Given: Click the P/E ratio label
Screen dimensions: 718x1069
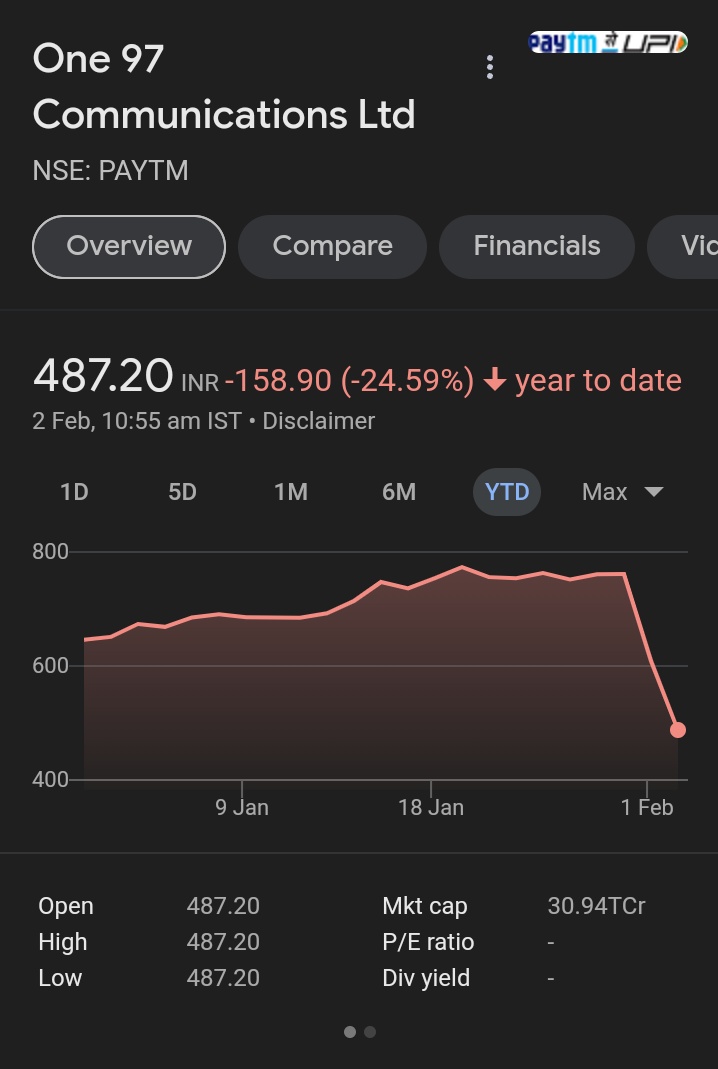Looking at the screenshot, I should coord(428,942).
